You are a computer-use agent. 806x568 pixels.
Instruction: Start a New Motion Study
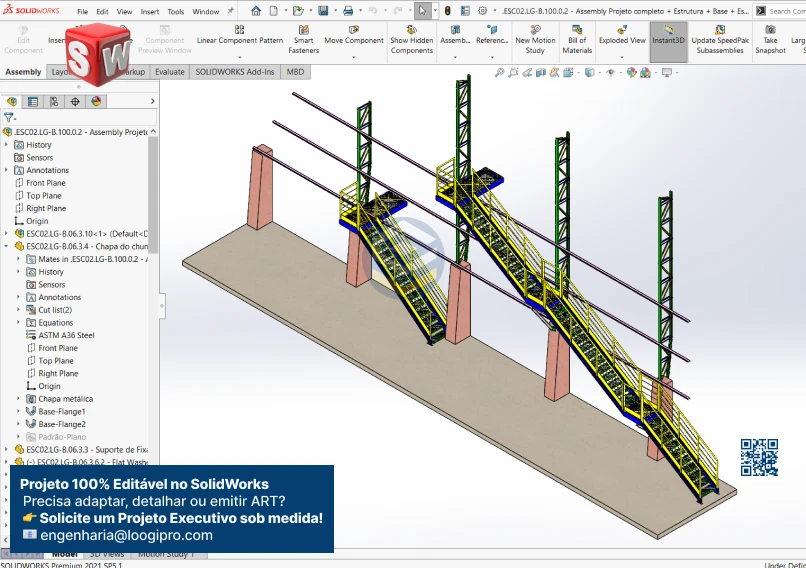(535, 39)
